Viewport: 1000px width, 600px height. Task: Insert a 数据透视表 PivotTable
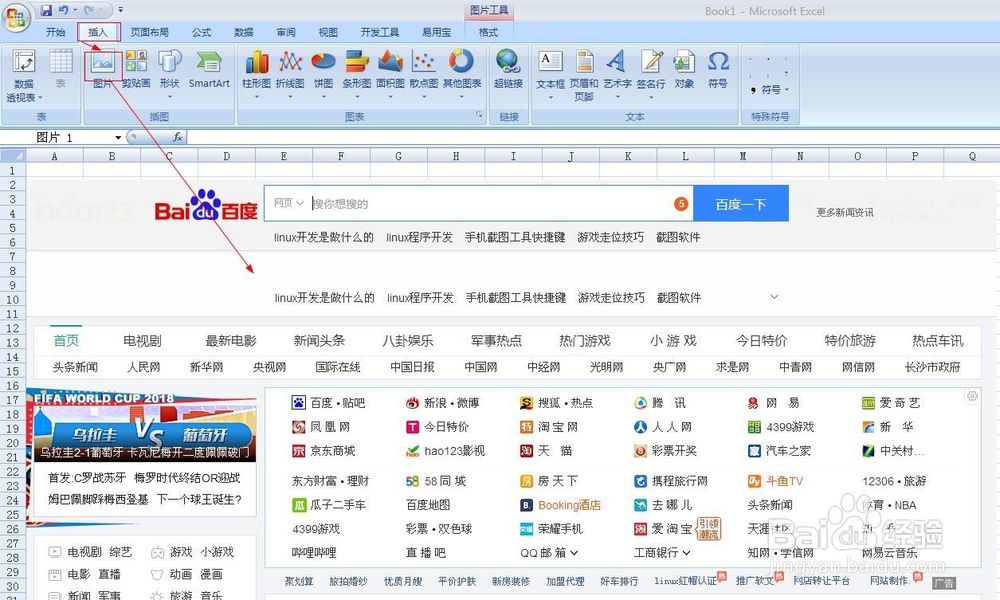click(22, 67)
